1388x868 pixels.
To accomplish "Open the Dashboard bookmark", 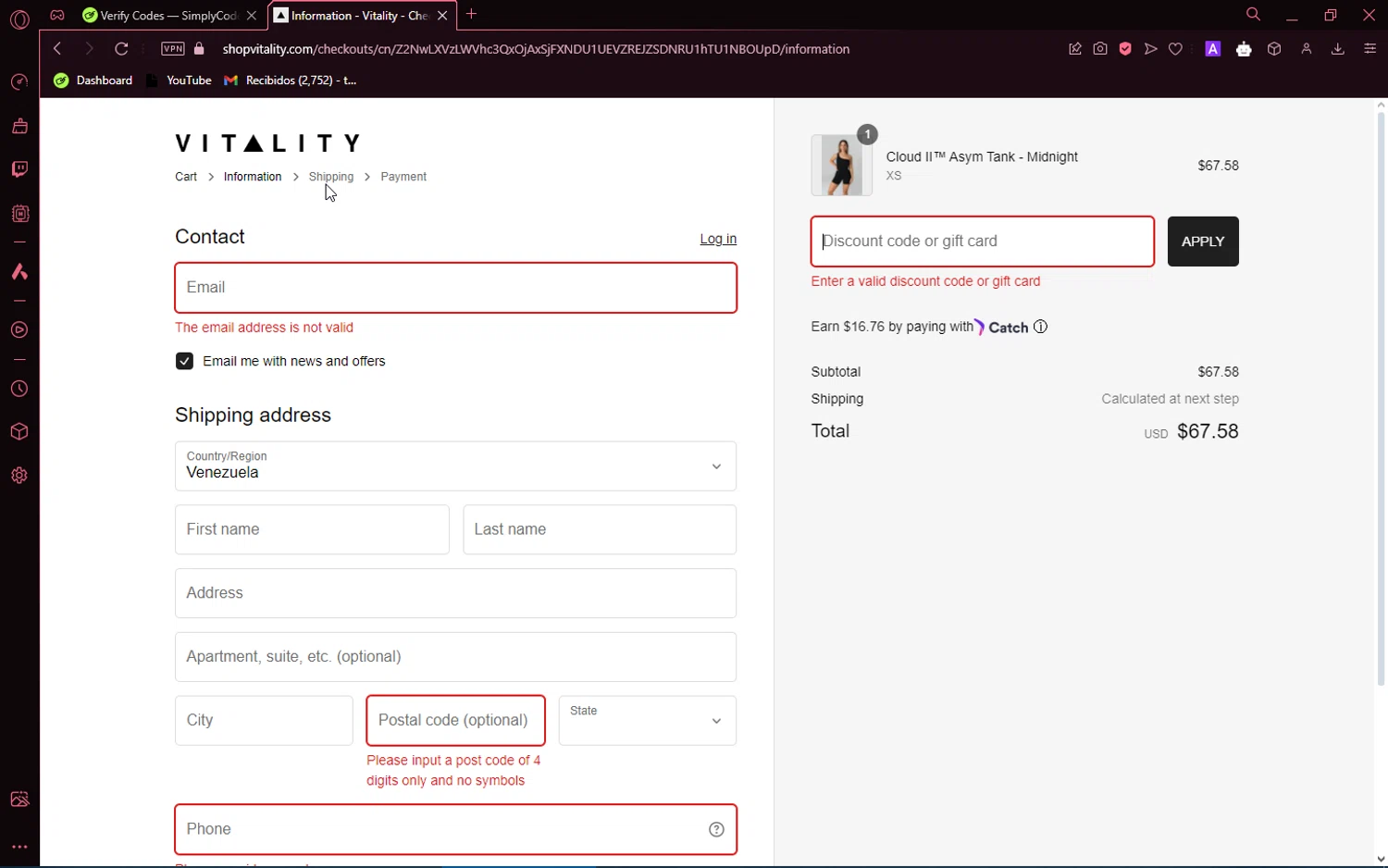I will click(93, 81).
